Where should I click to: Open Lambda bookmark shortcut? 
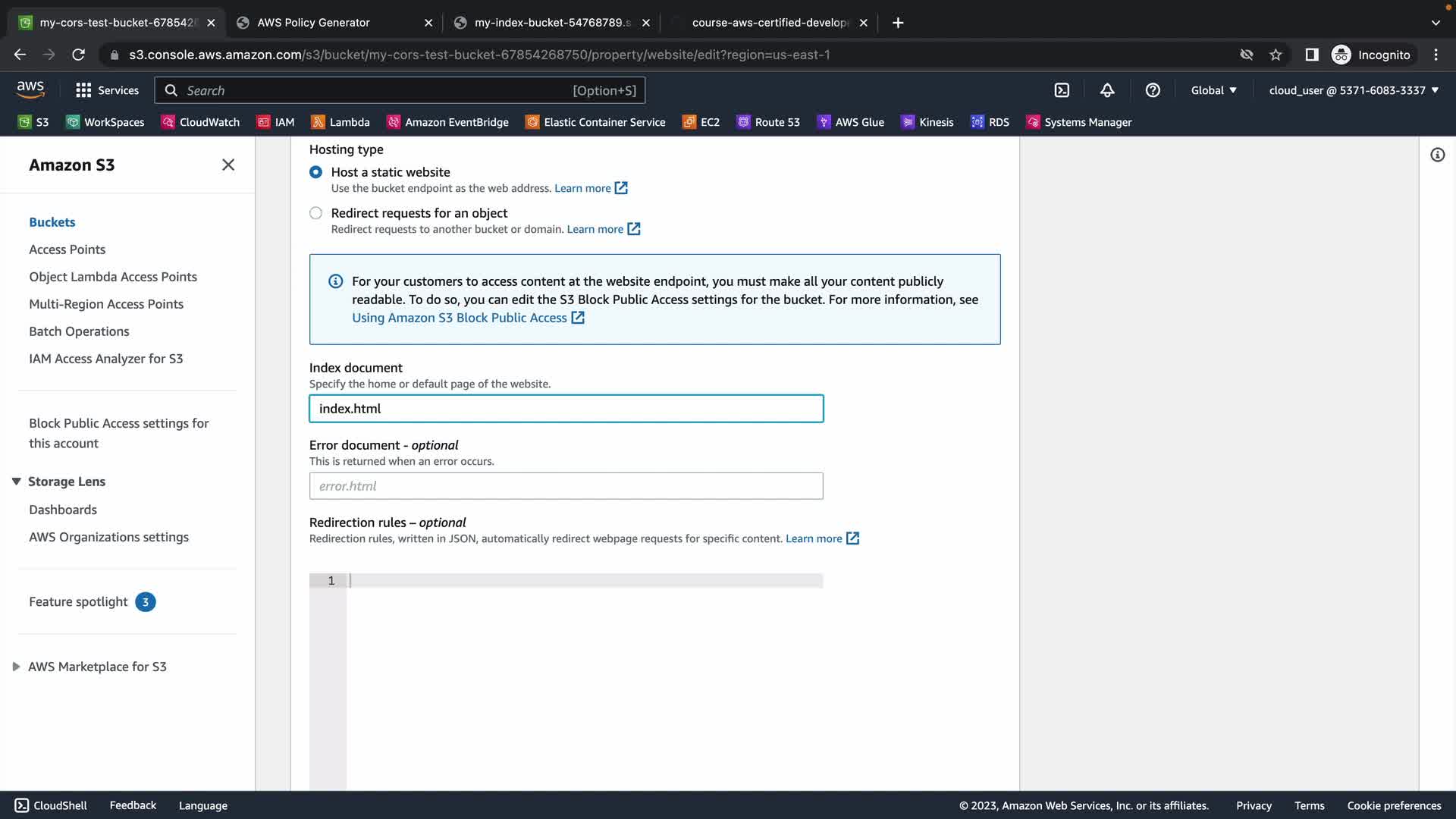340,122
